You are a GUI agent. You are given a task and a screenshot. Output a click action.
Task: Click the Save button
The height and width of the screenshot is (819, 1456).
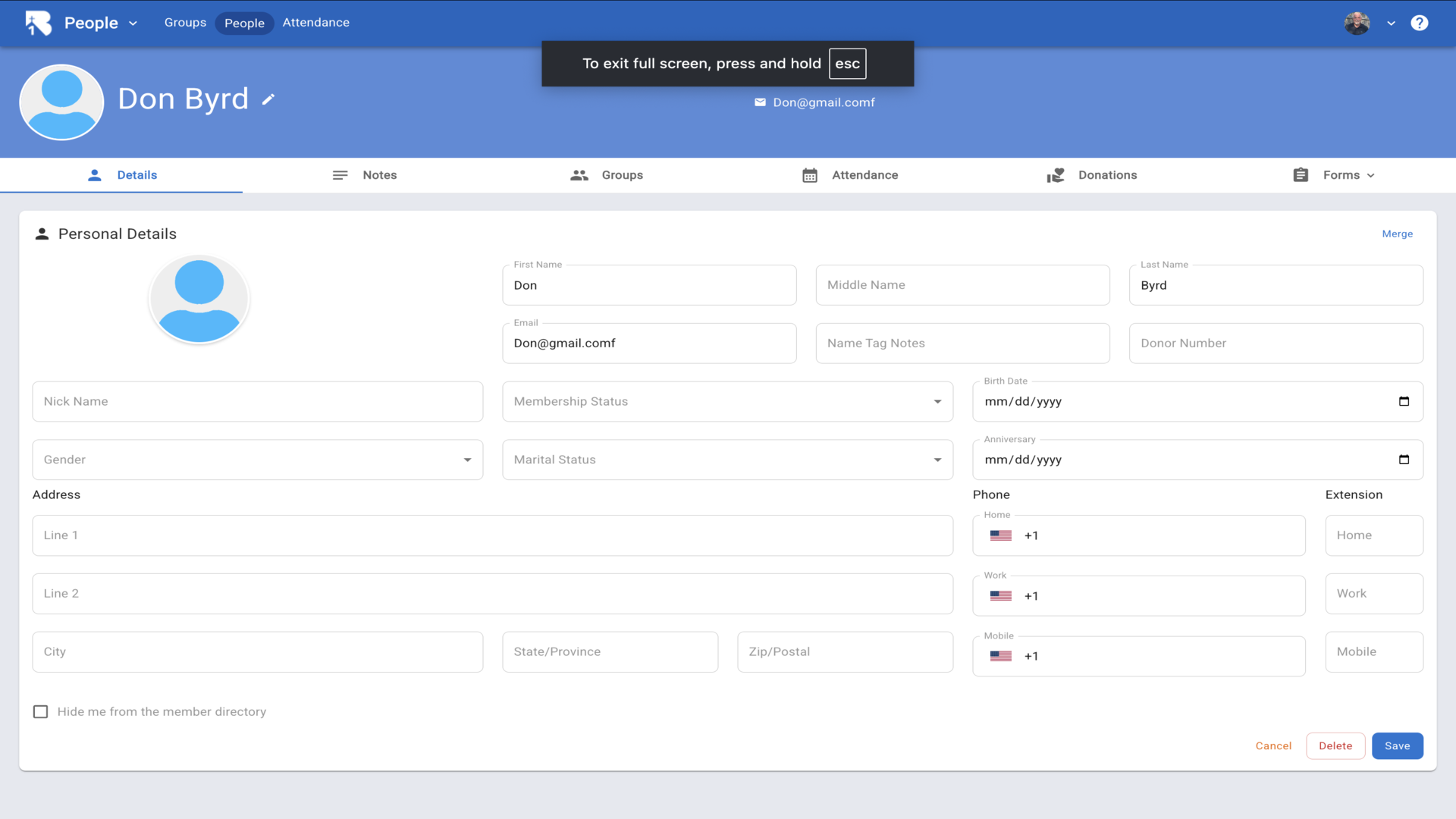coord(1397,745)
